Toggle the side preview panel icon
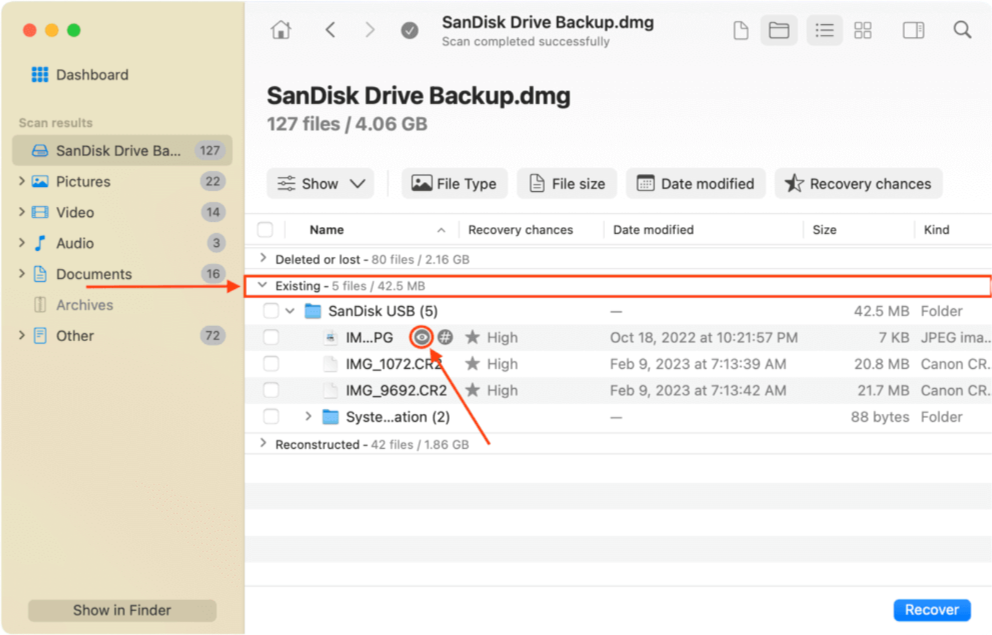This screenshot has width=992, height=635. click(x=913, y=31)
